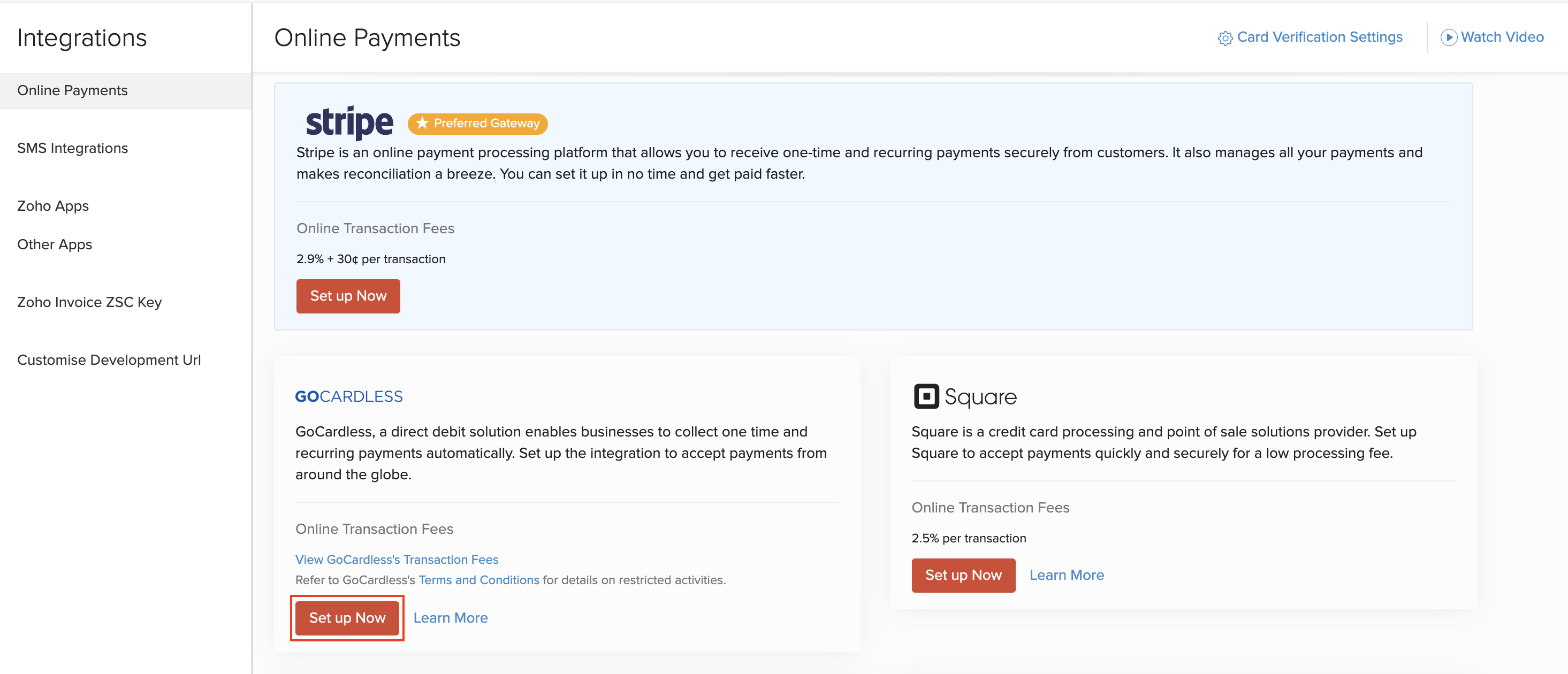Screen dimensions: 1568x674
Task: Click the Preferred Gateway star badge
Action: point(477,123)
